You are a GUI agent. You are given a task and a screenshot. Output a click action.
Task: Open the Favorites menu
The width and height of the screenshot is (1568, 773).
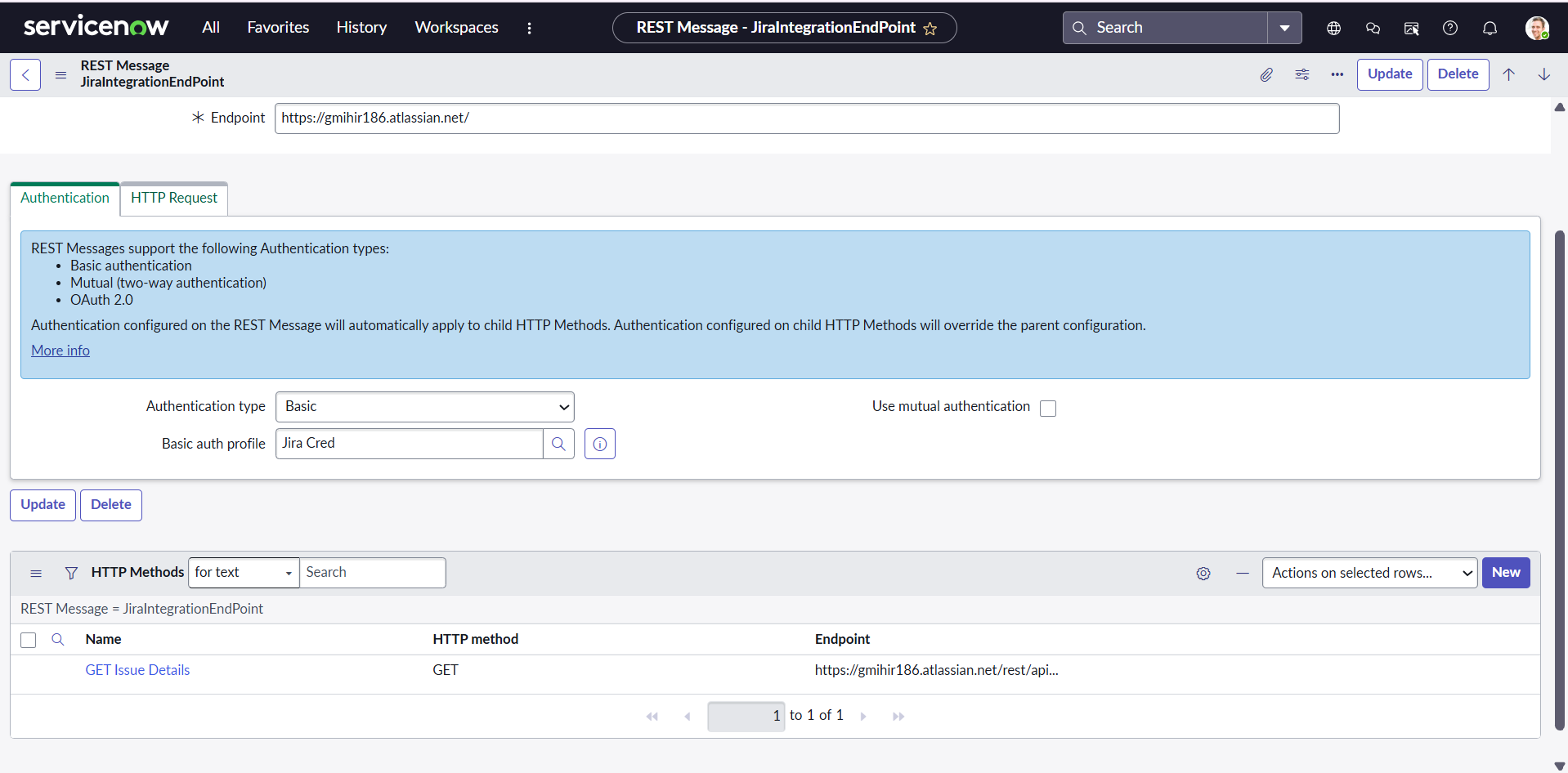point(278,28)
